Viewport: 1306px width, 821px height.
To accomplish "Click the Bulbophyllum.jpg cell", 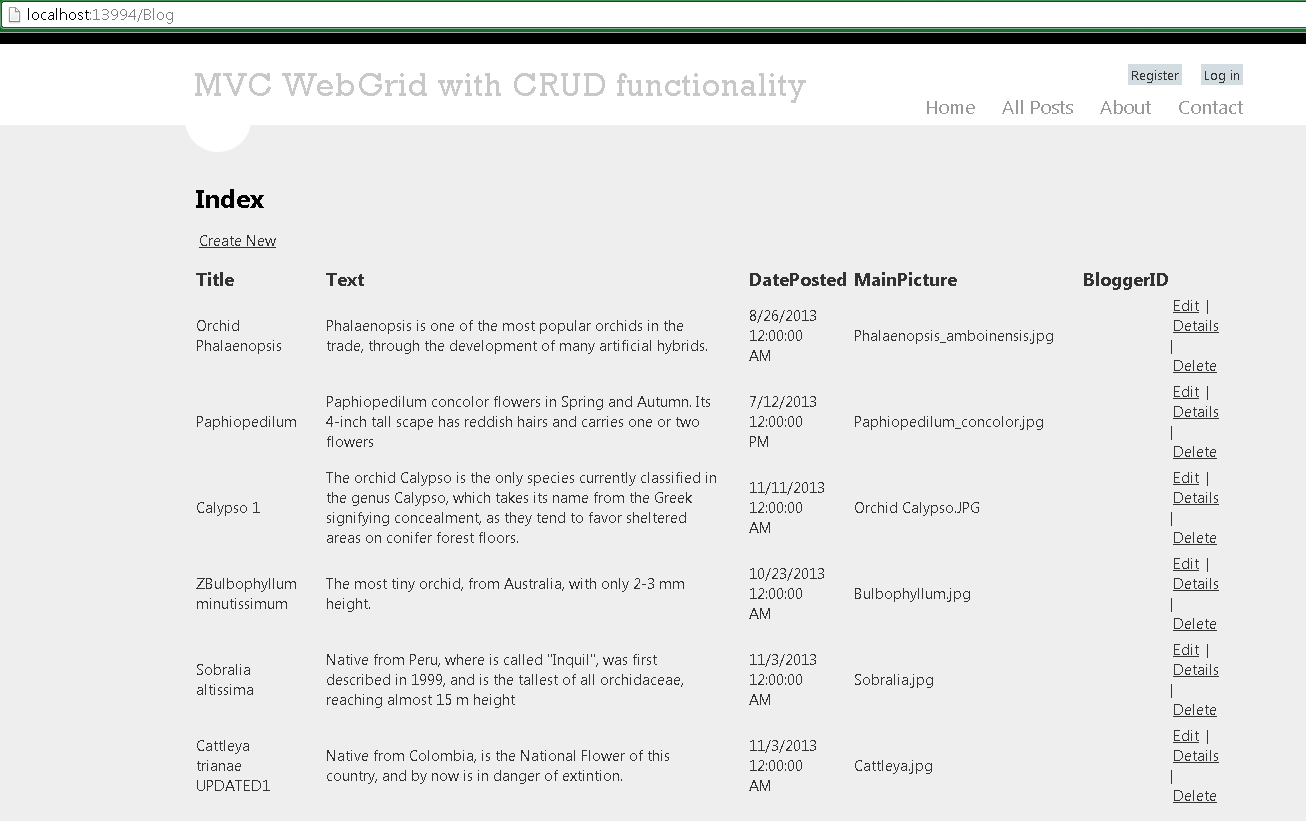I will [x=912, y=594].
